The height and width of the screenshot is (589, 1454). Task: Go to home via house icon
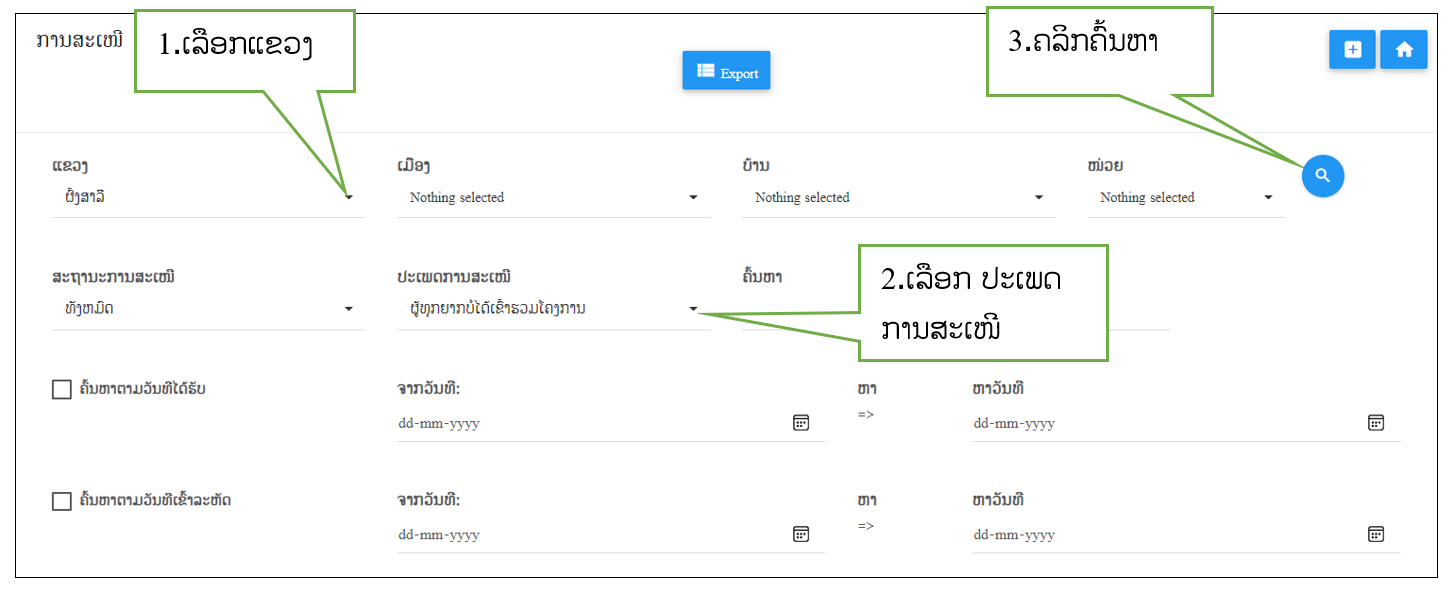coord(1403,50)
